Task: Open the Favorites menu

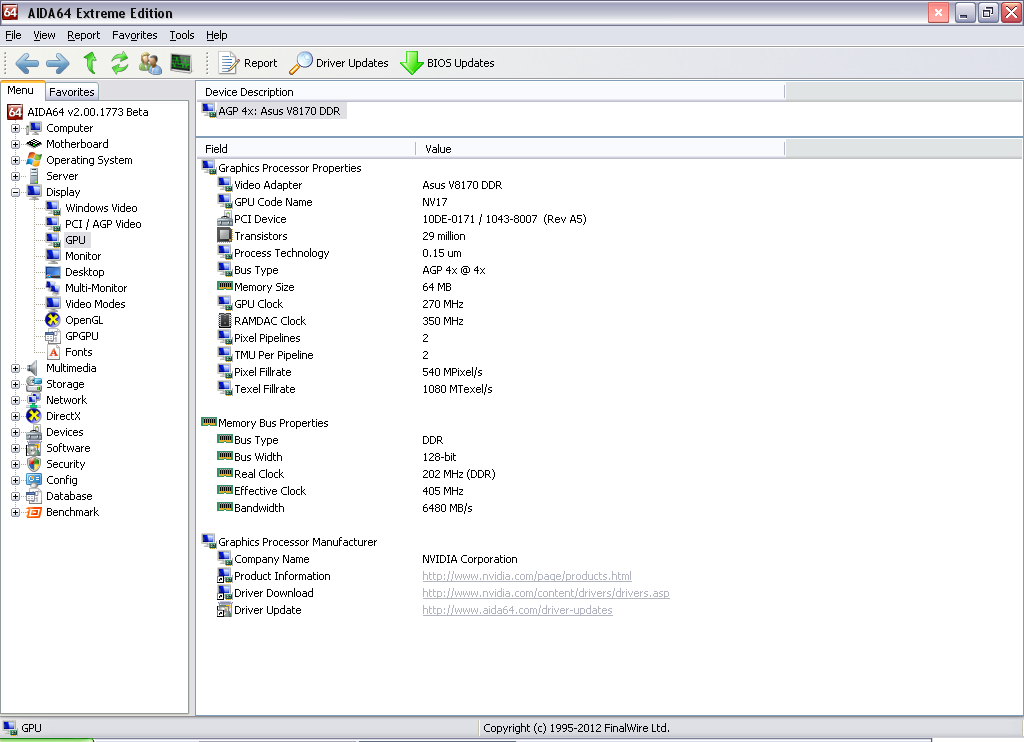Action: [135, 35]
